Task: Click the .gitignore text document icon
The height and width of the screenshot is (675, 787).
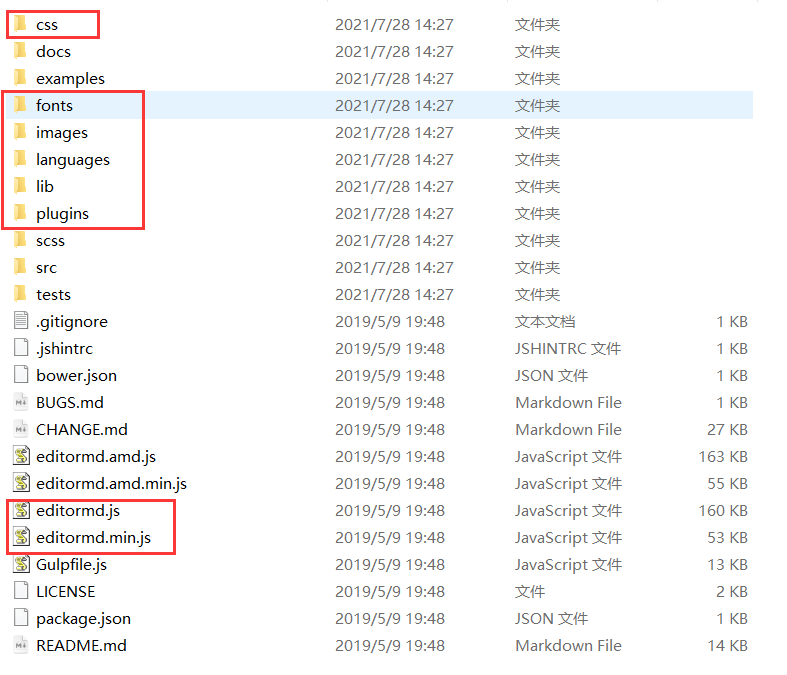Action: 21,321
